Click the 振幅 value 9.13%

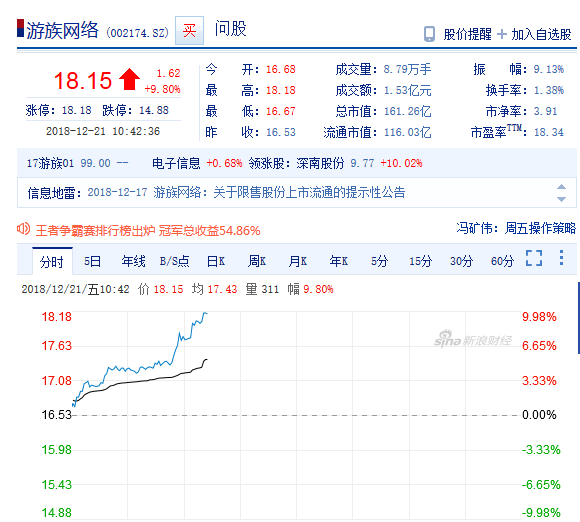click(549, 69)
